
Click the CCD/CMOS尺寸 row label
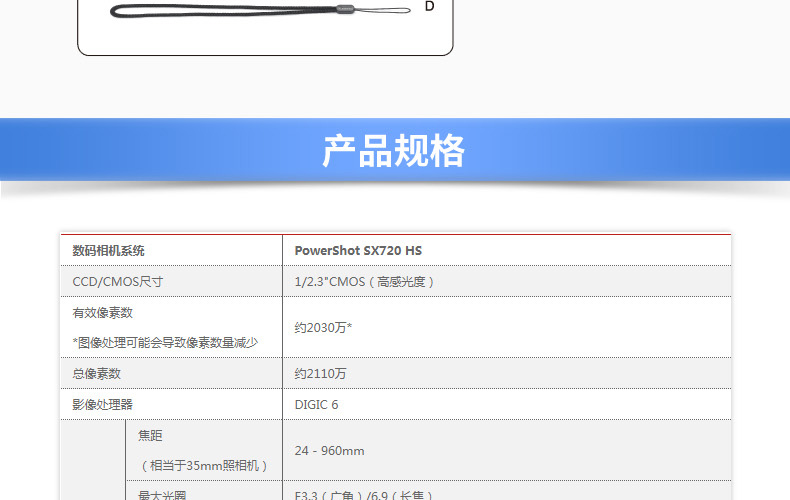[x=117, y=282]
